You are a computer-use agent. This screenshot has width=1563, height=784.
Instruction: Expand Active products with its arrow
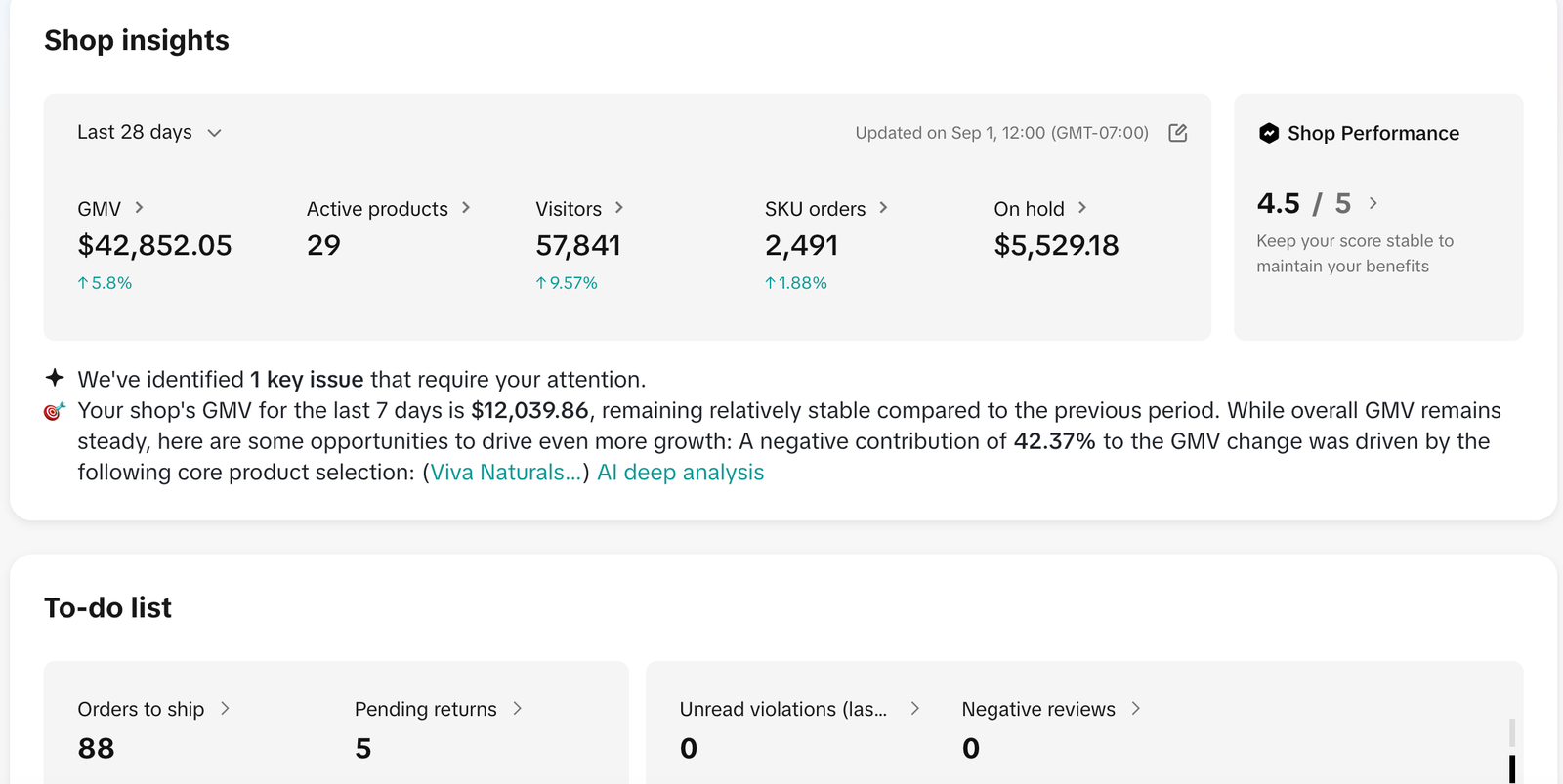pos(466,207)
